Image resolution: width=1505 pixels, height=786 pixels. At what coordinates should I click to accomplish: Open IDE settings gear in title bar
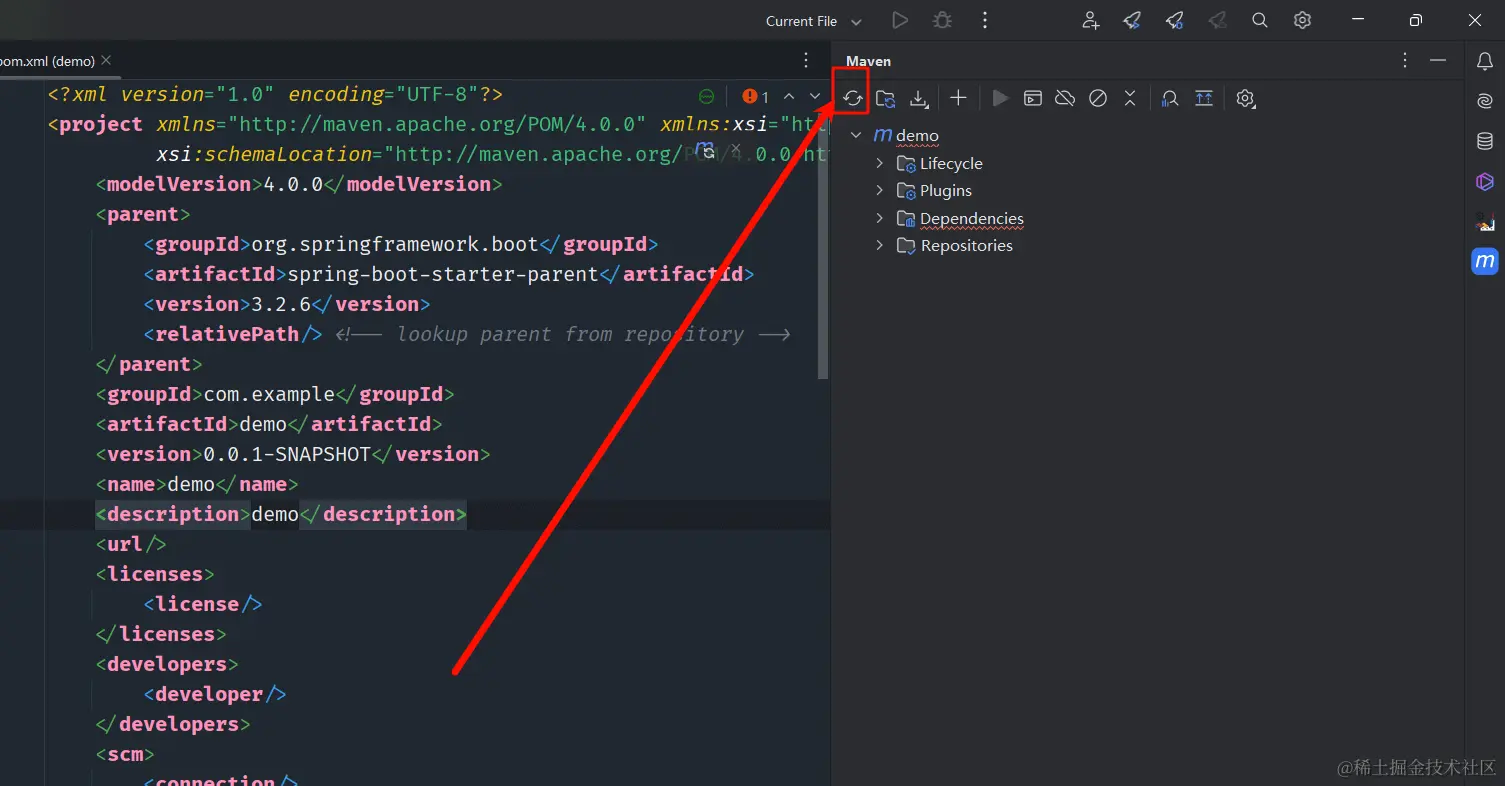(1302, 20)
